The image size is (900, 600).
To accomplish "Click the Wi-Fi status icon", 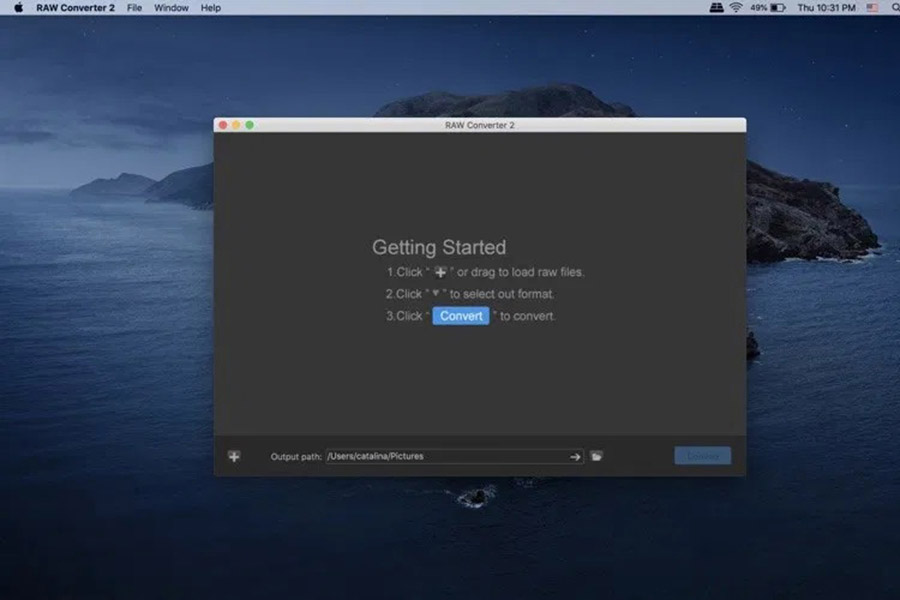I will [737, 7].
